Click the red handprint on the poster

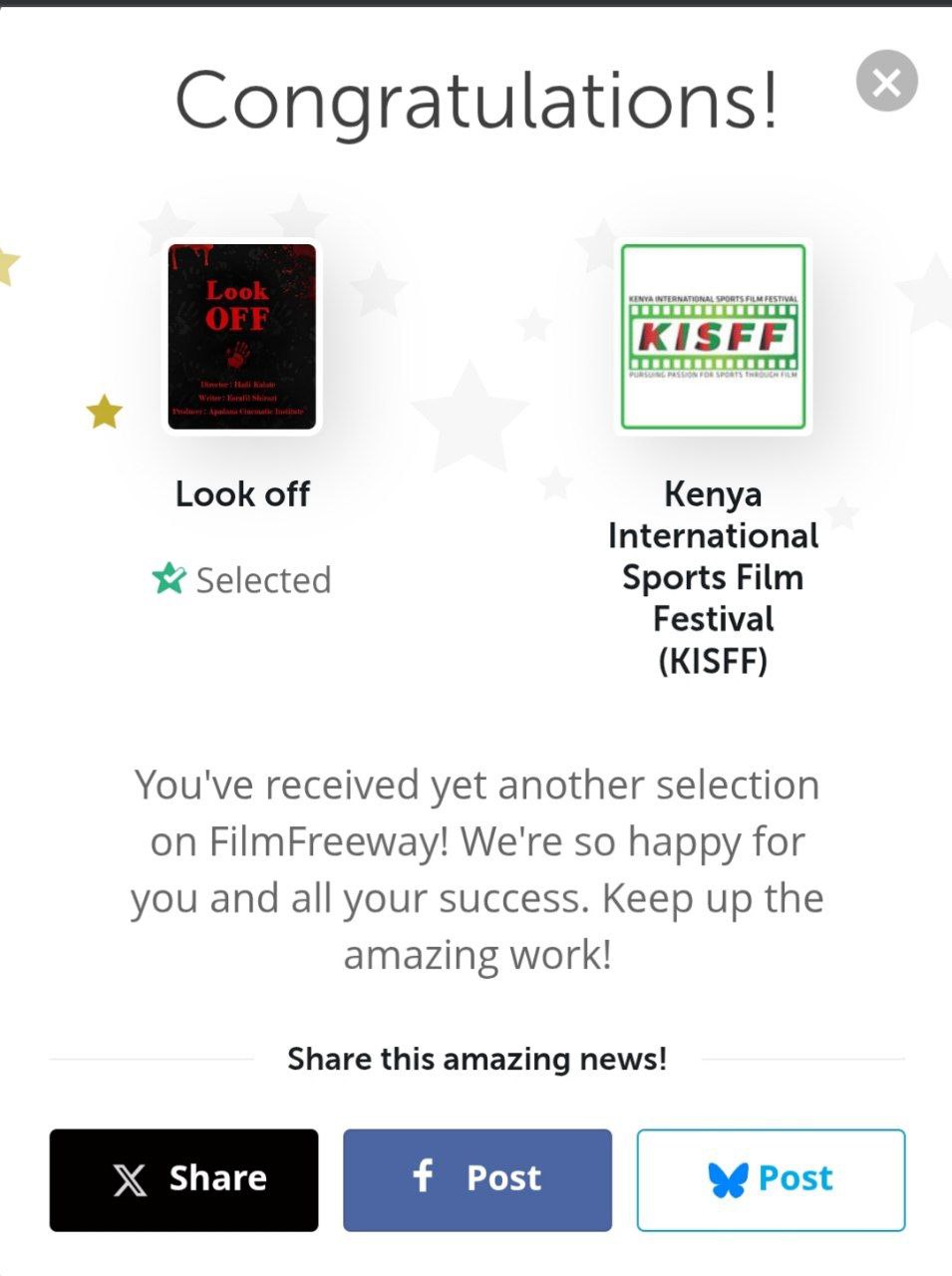click(x=238, y=355)
